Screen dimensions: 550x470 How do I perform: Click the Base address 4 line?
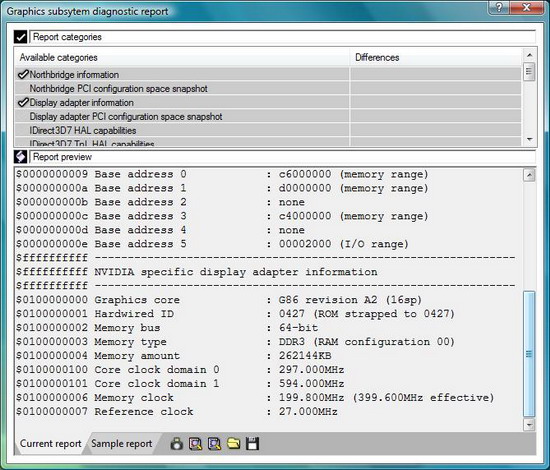pos(160,230)
